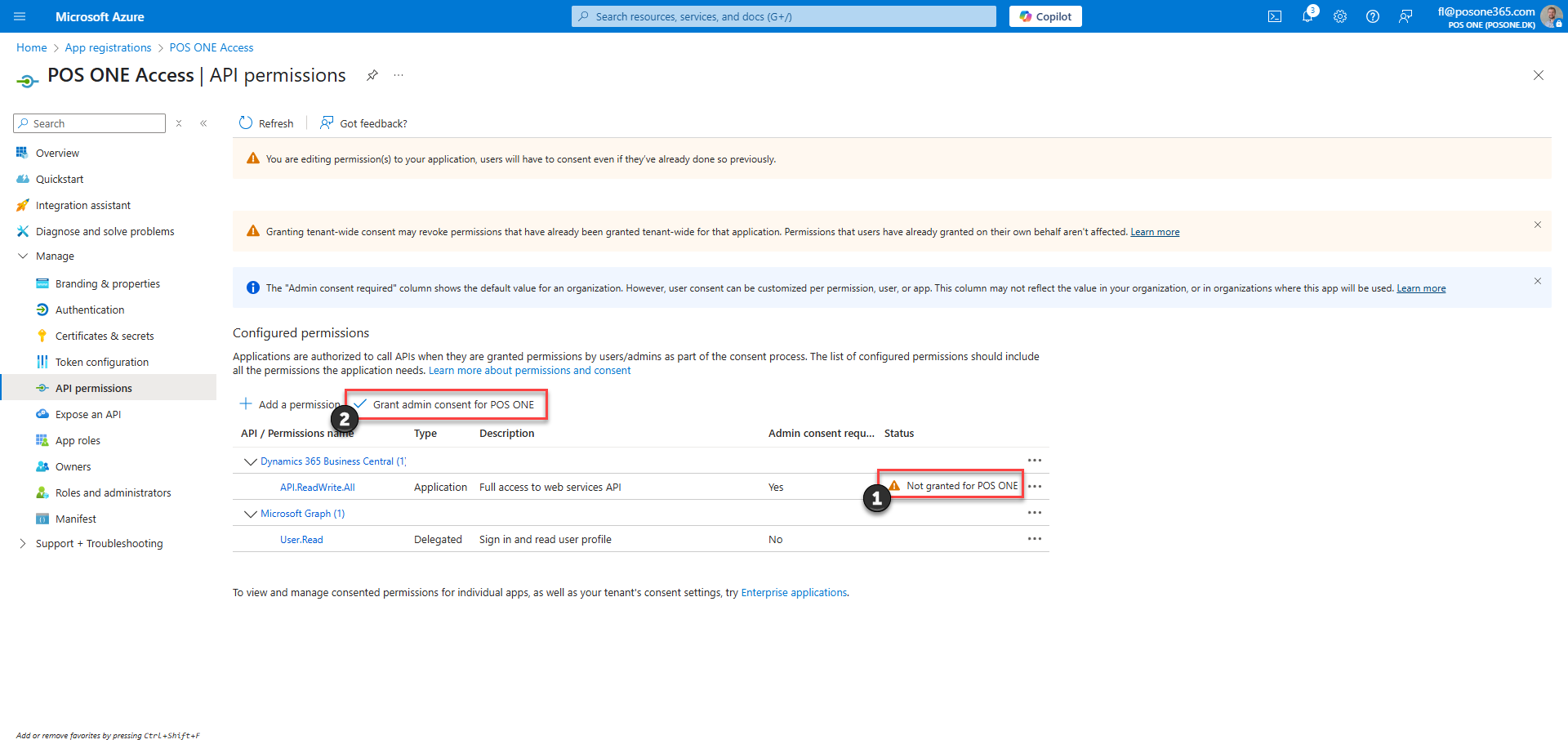The height and width of the screenshot is (744, 1568).
Task: Open the Manifest editor
Action: (x=75, y=519)
